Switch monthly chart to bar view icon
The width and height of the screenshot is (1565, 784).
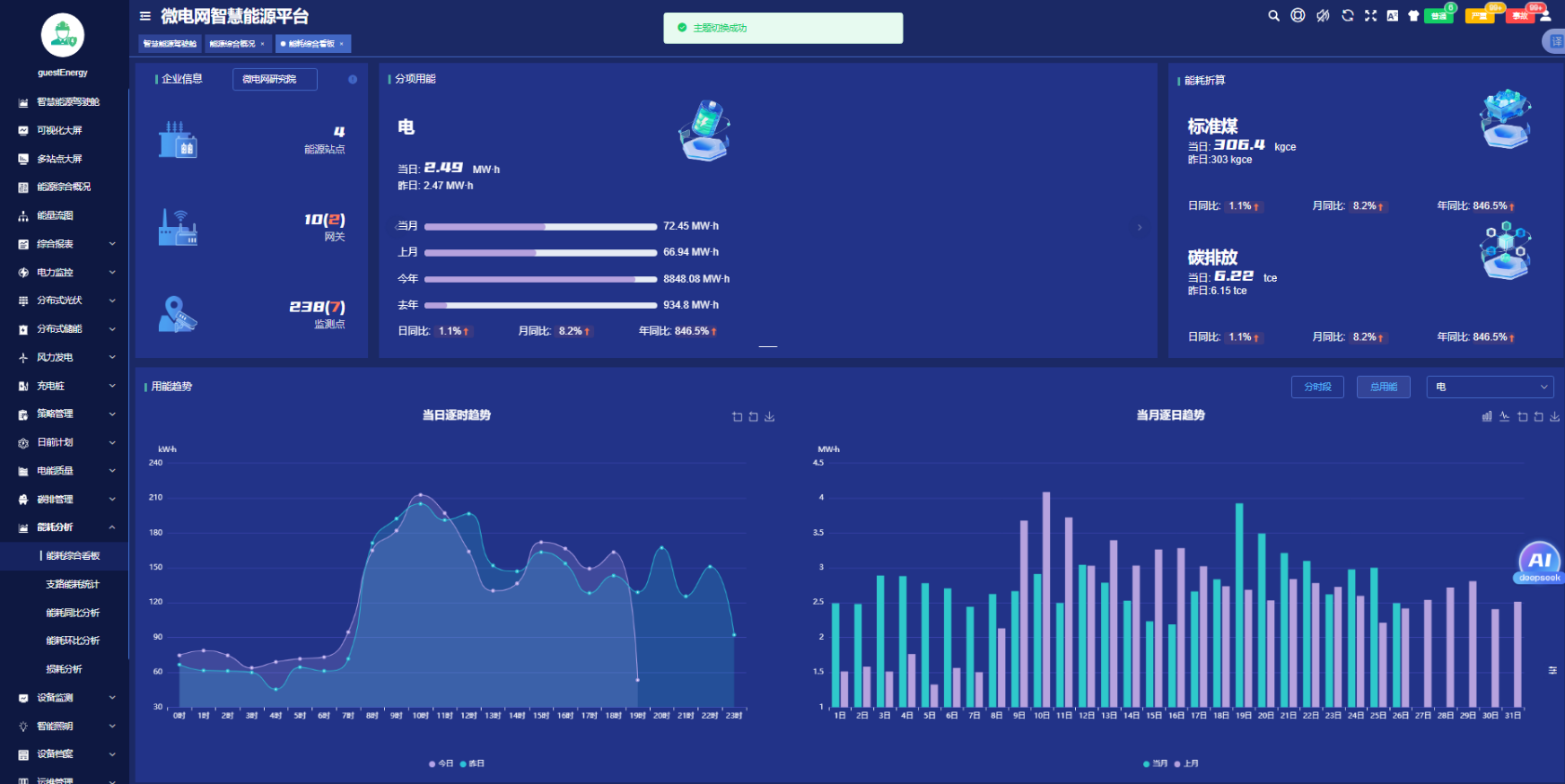1487,416
